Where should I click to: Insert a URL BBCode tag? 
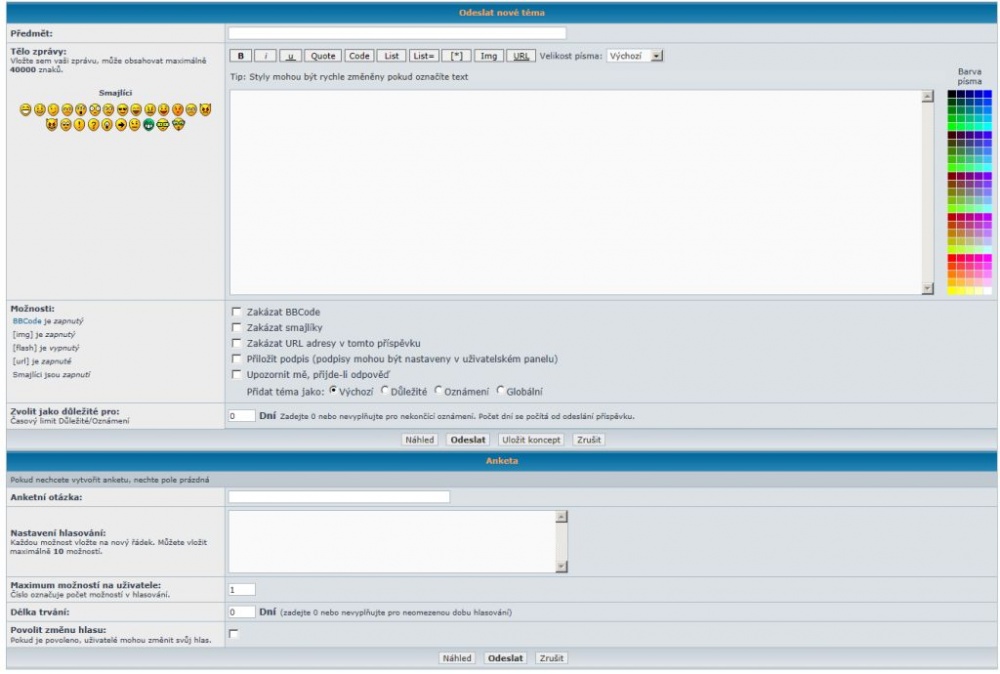point(521,56)
